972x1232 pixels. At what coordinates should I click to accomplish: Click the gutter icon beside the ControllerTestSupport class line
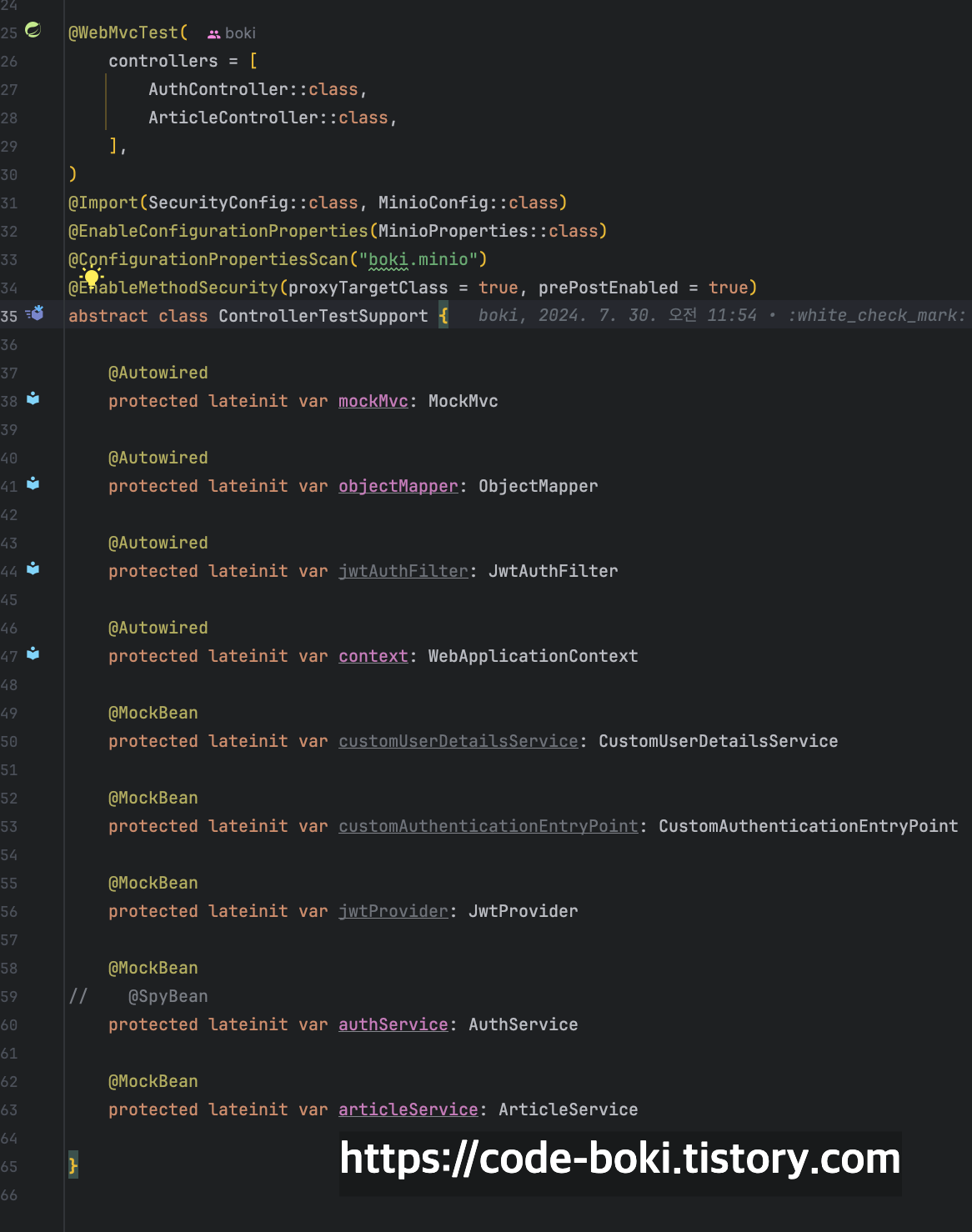[x=34, y=313]
